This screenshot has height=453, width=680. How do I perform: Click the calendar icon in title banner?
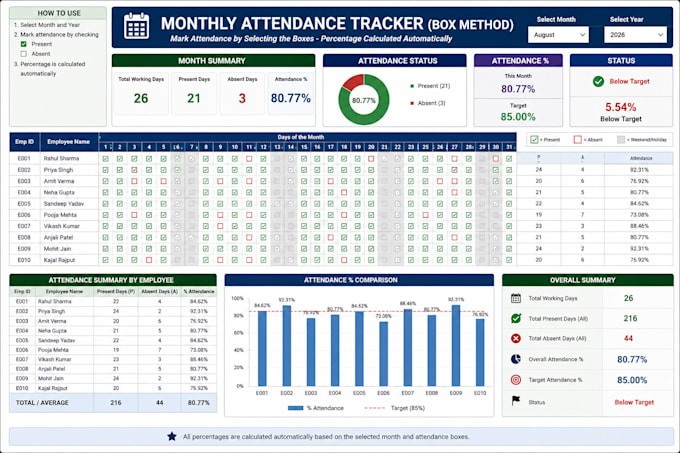[136, 26]
